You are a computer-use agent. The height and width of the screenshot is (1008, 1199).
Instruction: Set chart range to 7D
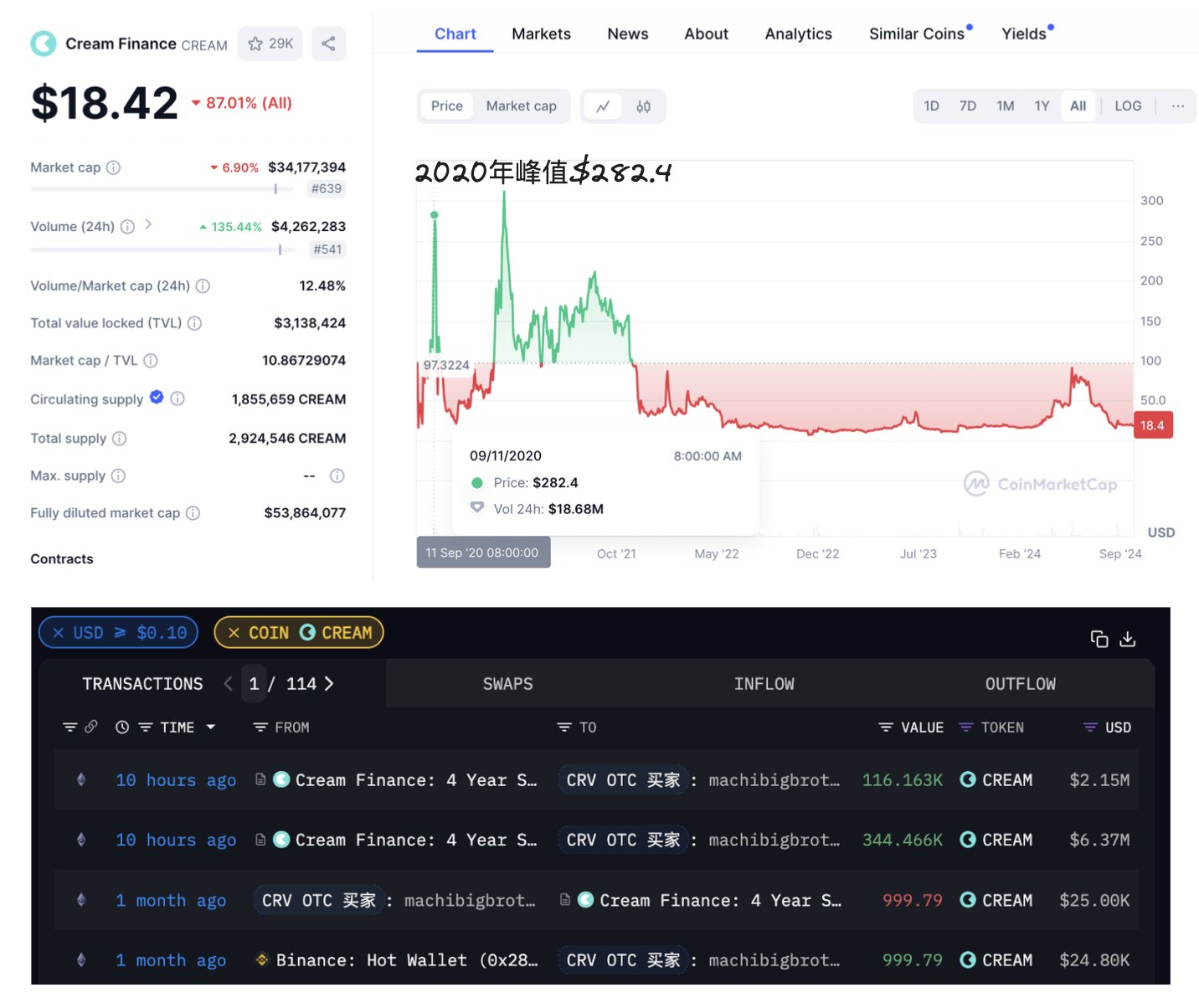968,106
